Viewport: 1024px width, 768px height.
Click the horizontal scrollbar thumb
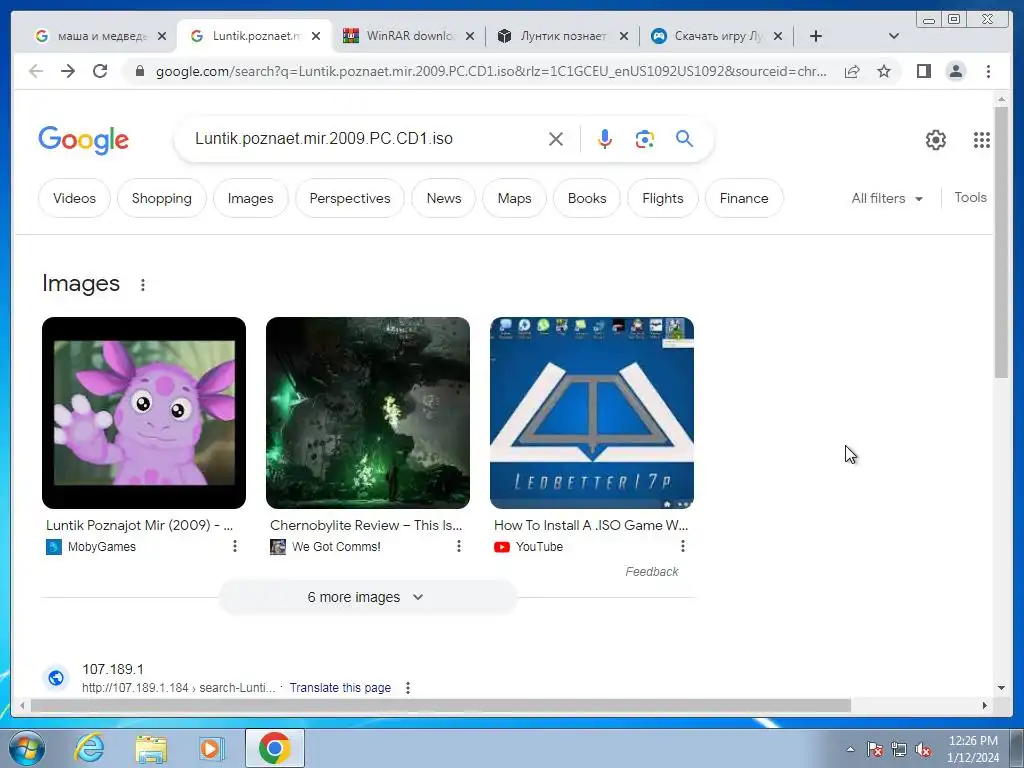(441, 705)
